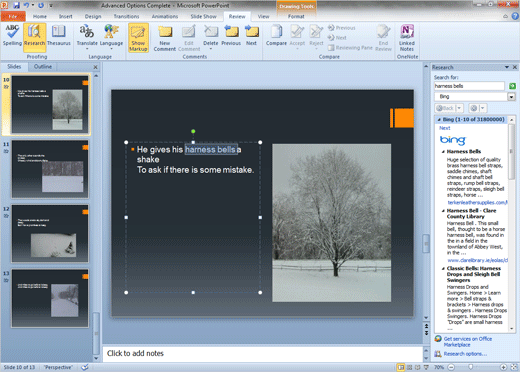Click the Translate icon
This screenshot has width=520, height=372.
(x=87, y=36)
